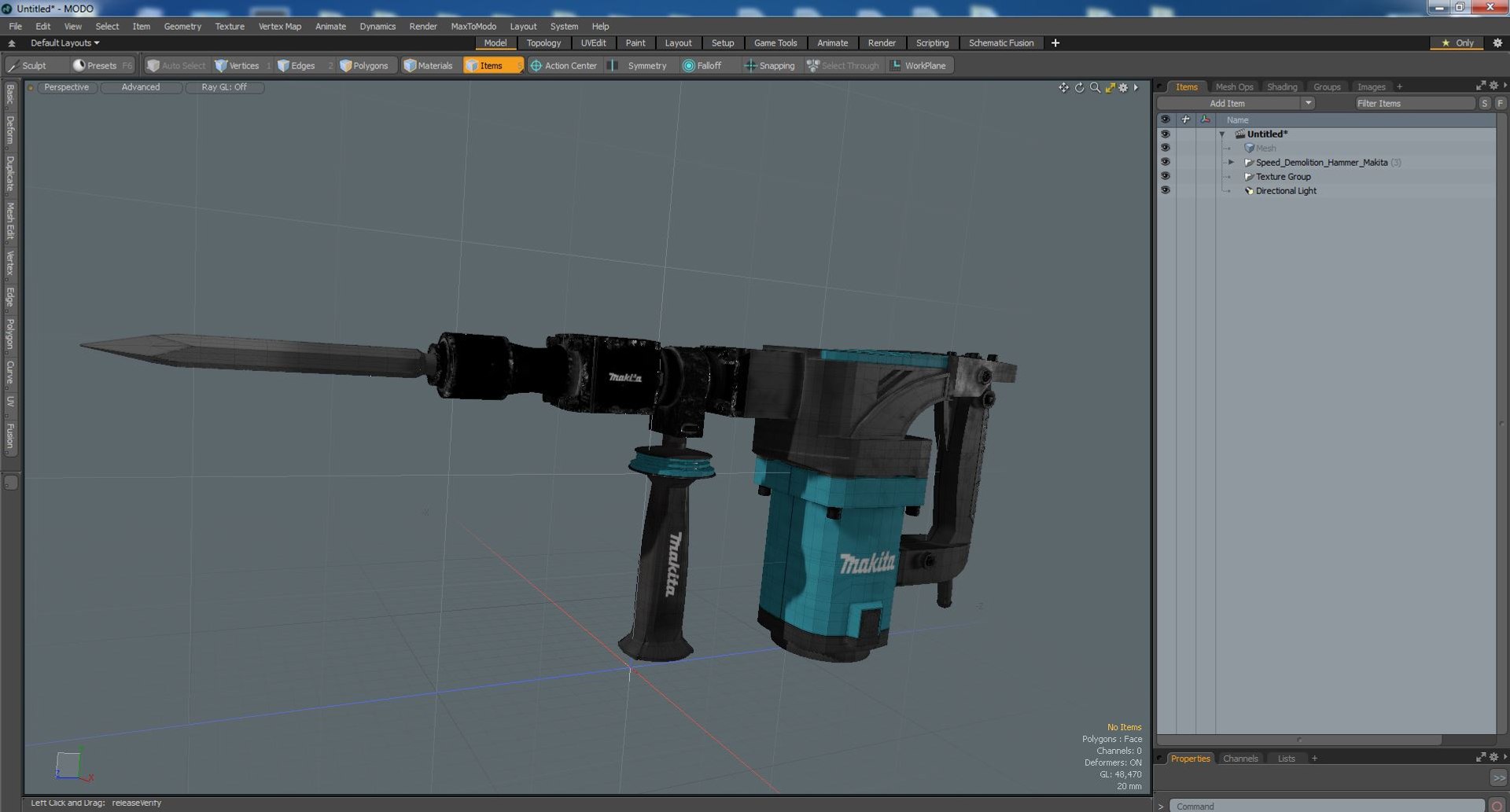This screenshot has width=1510, height=812.
Task: Activate Items selection mode
Action: 492,65
